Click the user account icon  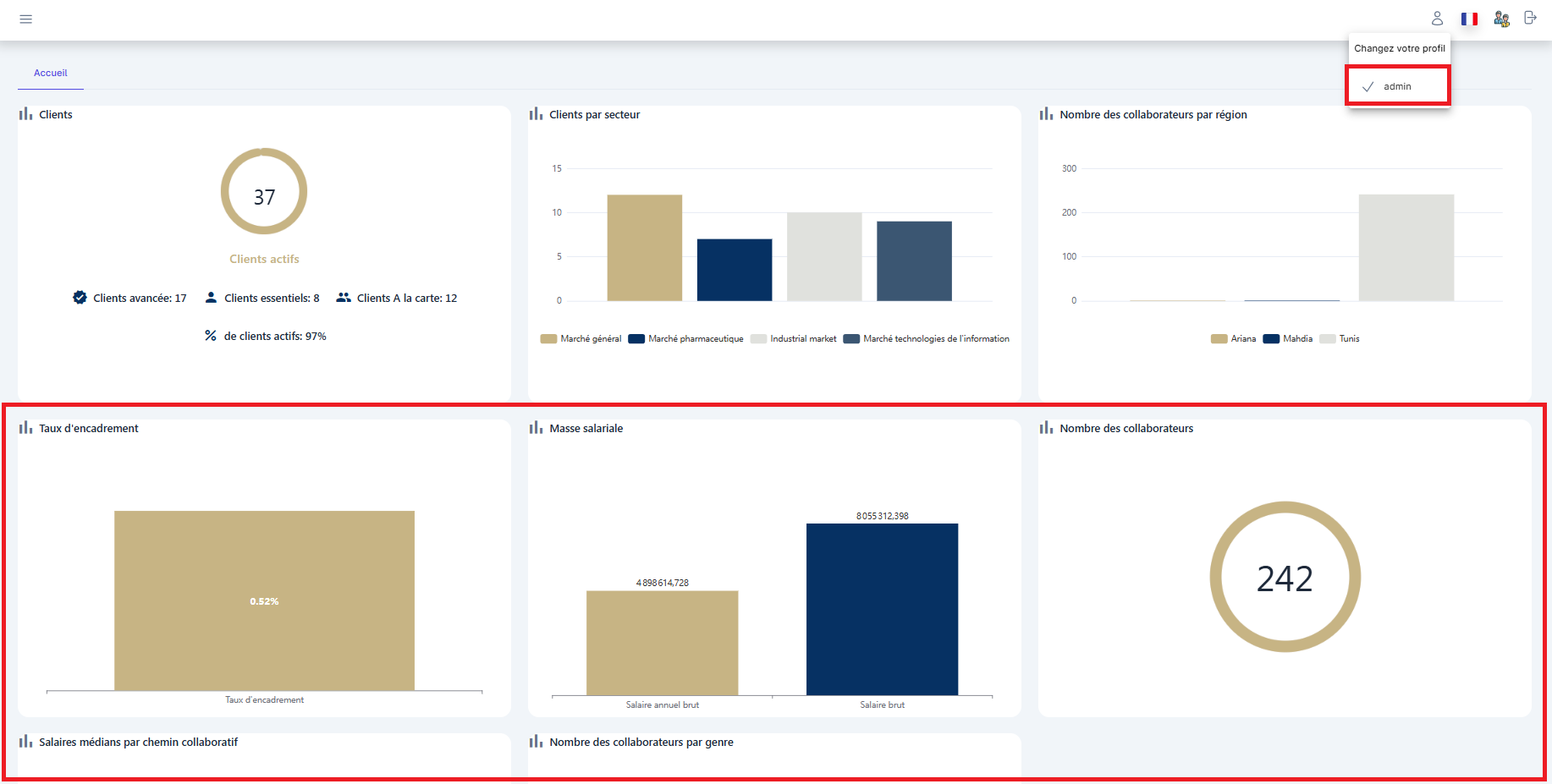click(x=1437, y=19)
